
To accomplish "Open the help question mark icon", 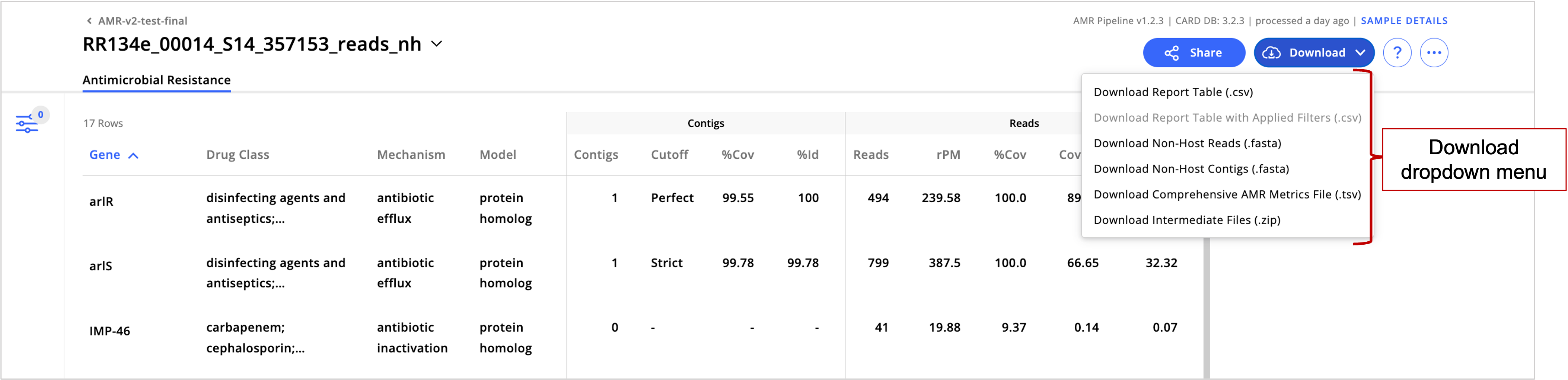I will pos(1398,52).
